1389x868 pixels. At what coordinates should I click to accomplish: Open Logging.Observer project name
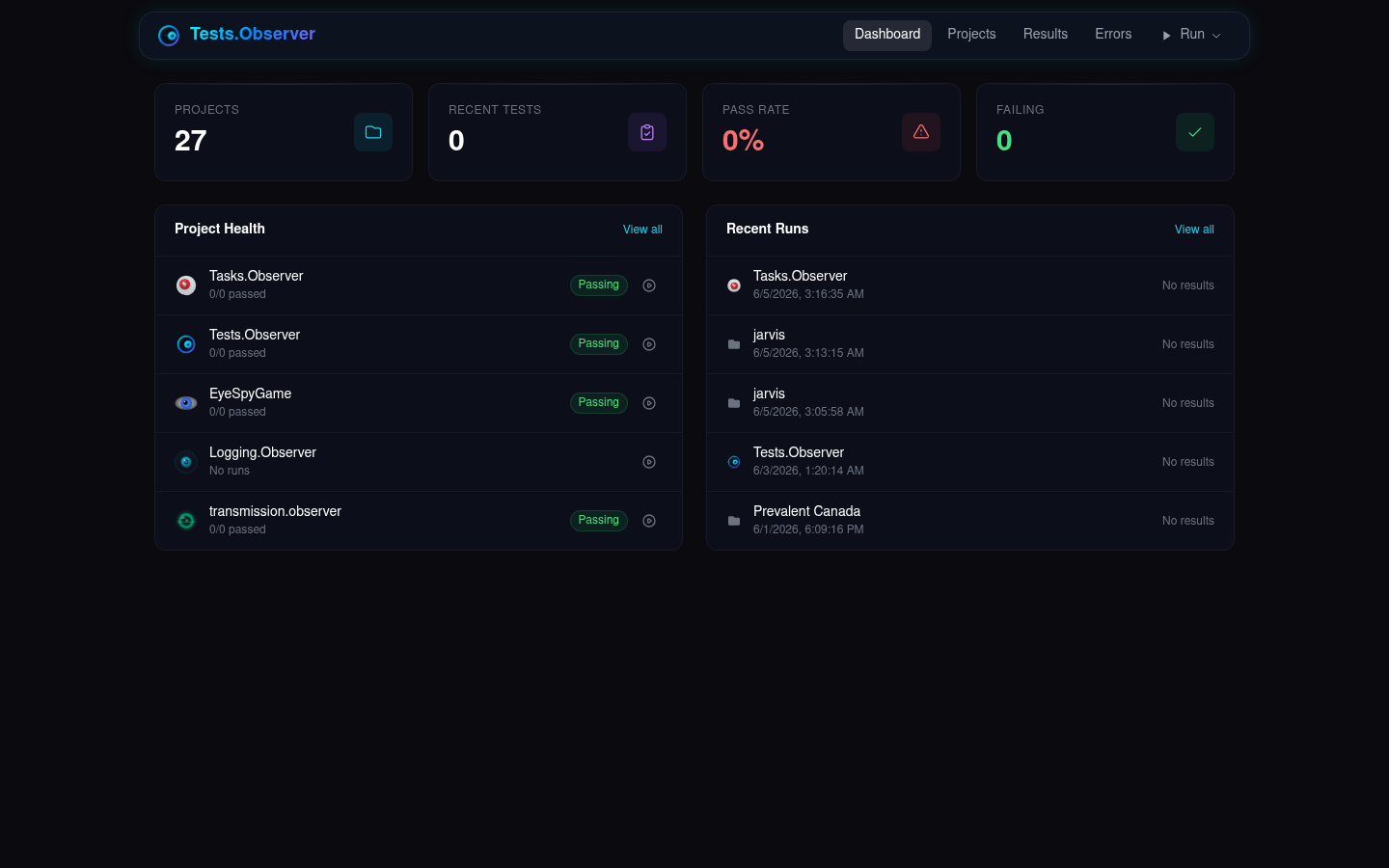coord(262,452)
